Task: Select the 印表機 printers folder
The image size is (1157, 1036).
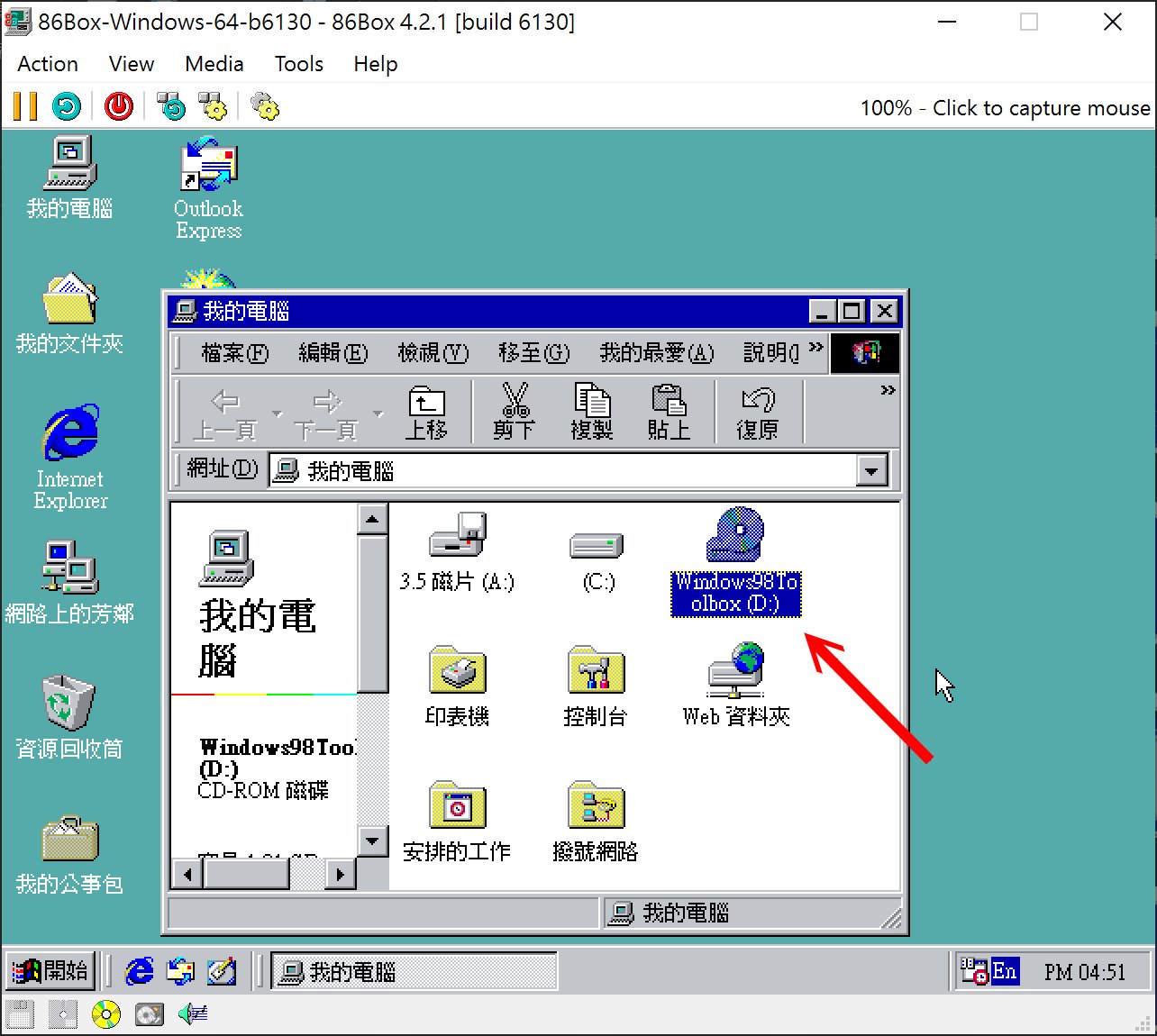Action: coord(457,686)
